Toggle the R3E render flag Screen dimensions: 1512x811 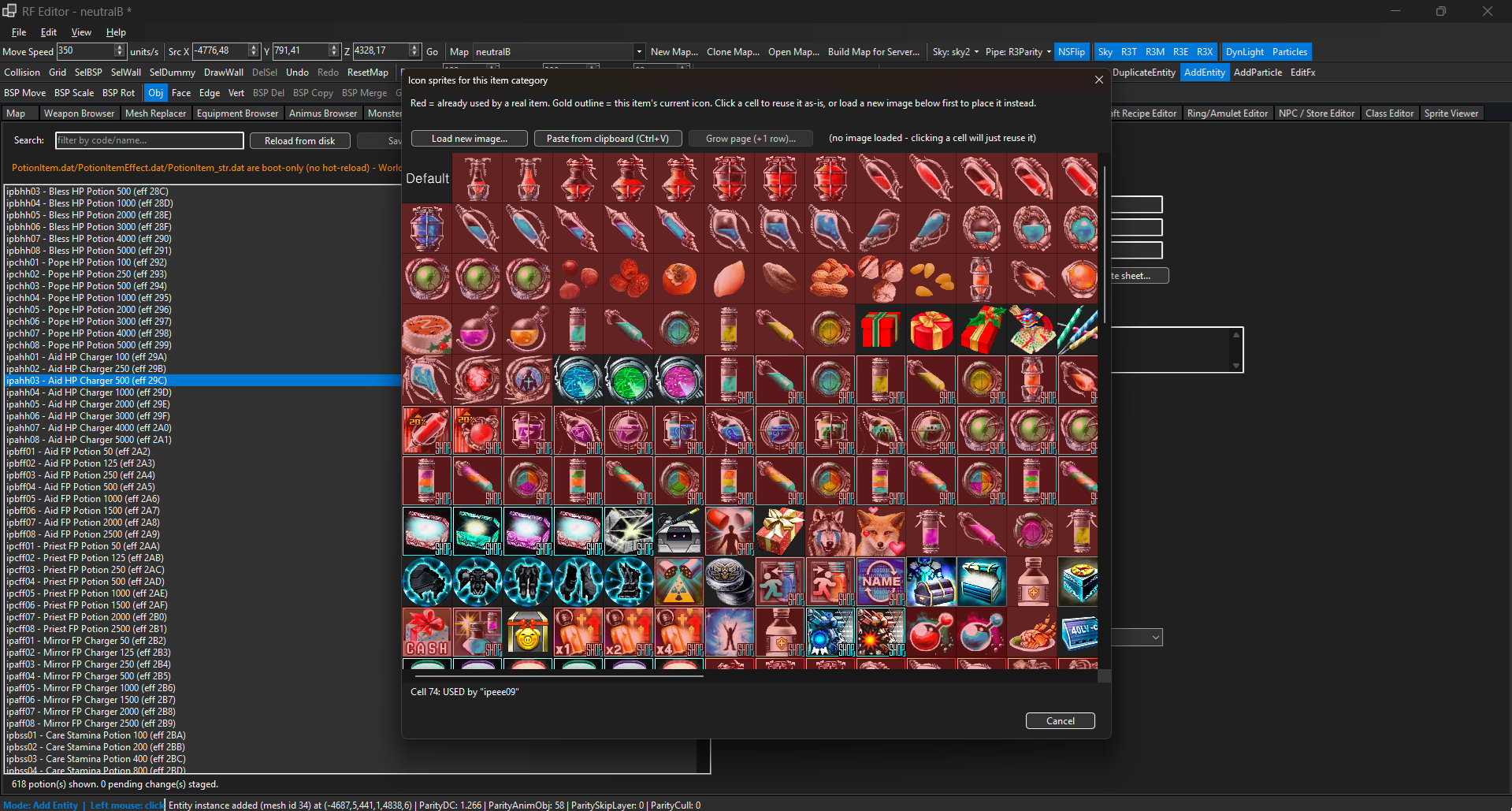coord(1180,52)
